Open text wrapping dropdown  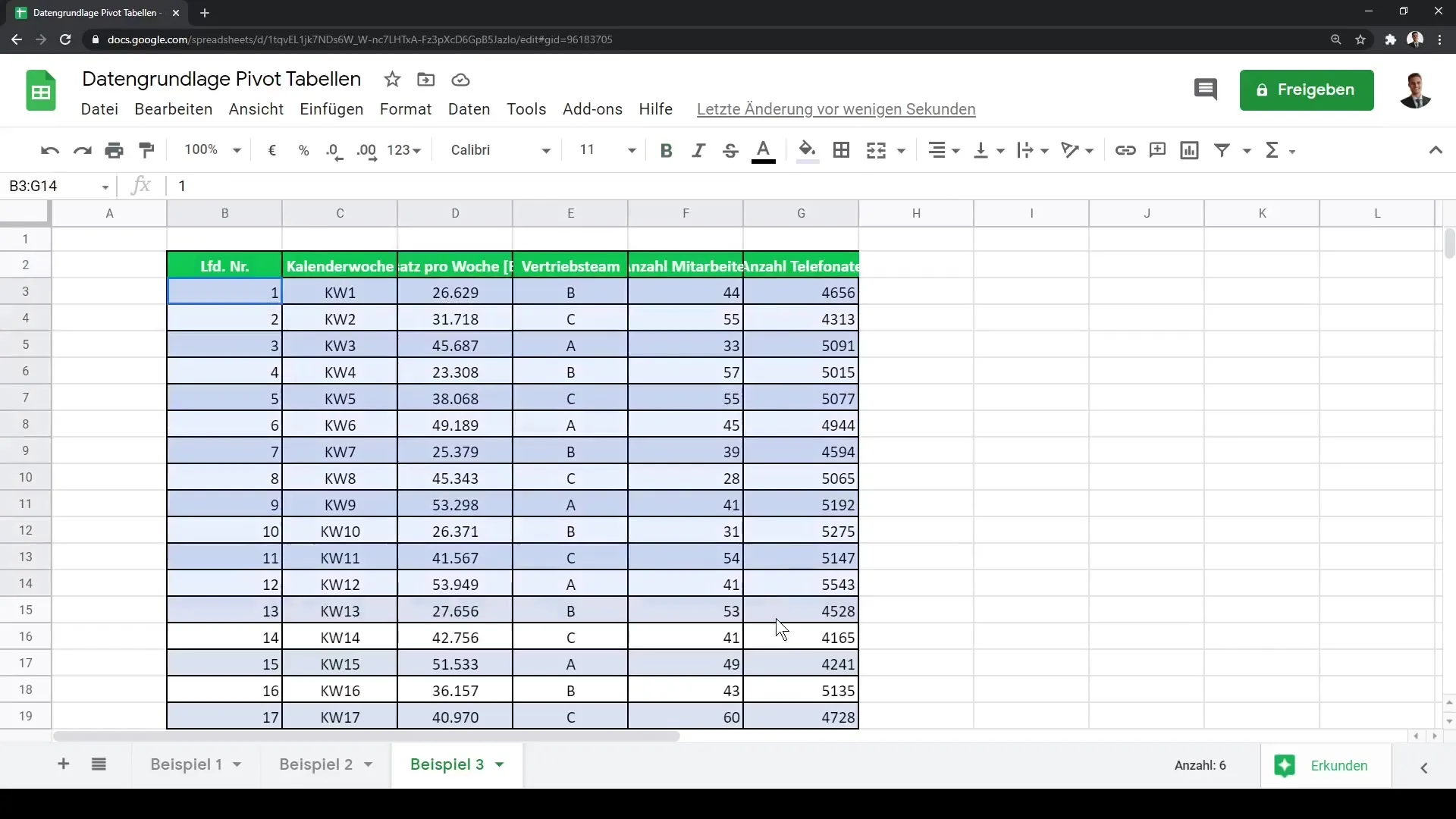point(1033,150)
